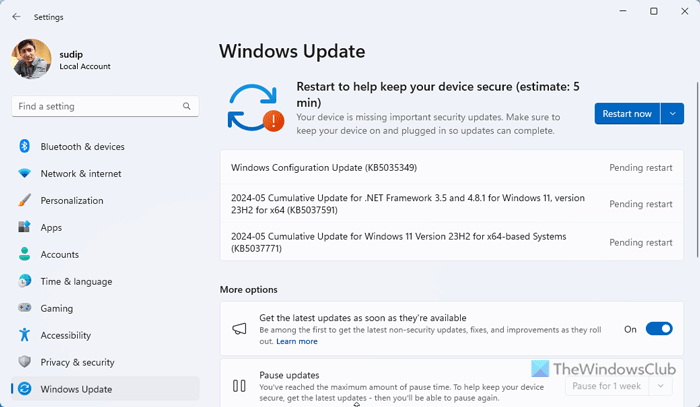Select Time & language category

105,282
